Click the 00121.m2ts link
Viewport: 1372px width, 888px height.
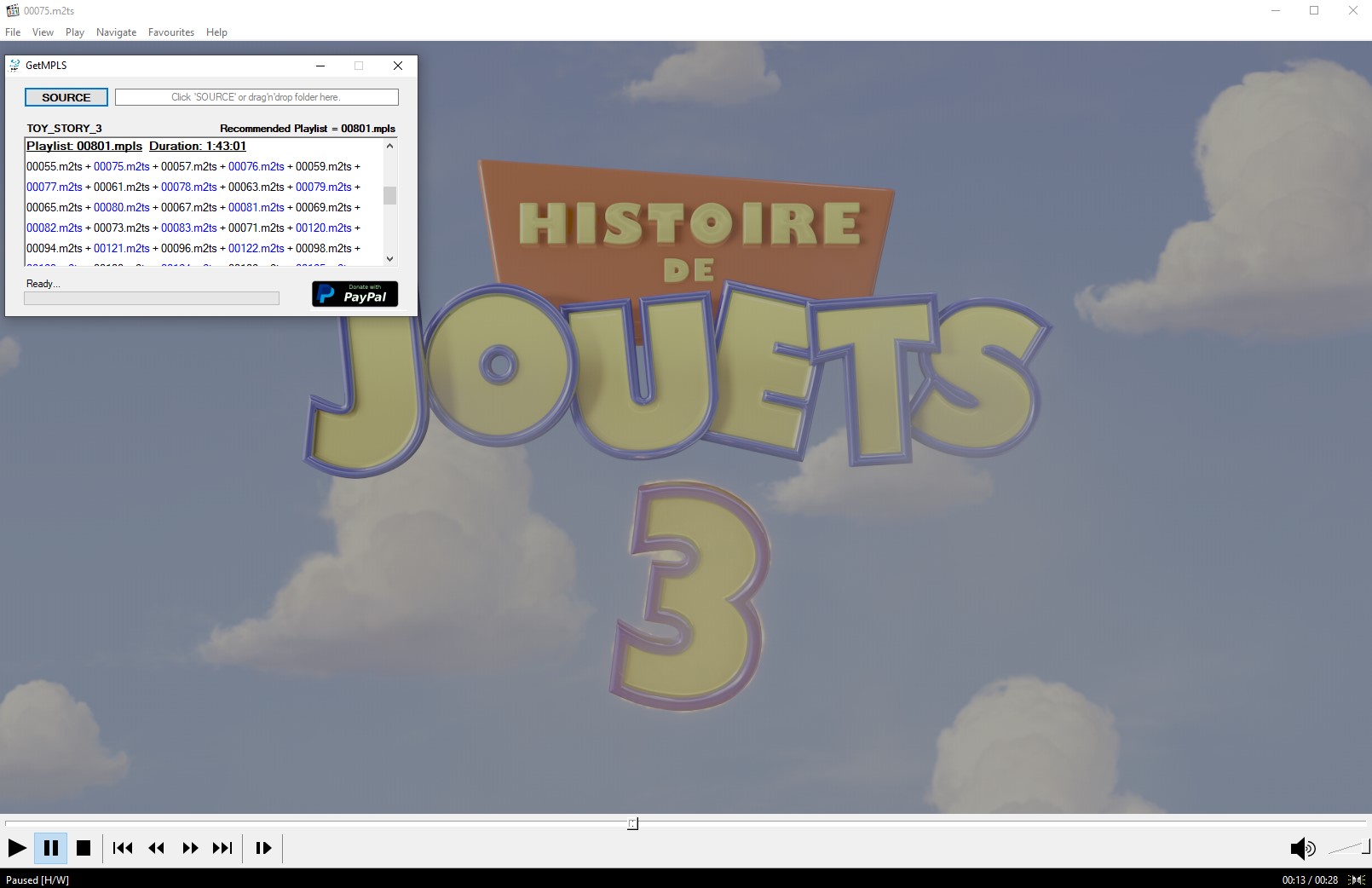pos(122,248)
